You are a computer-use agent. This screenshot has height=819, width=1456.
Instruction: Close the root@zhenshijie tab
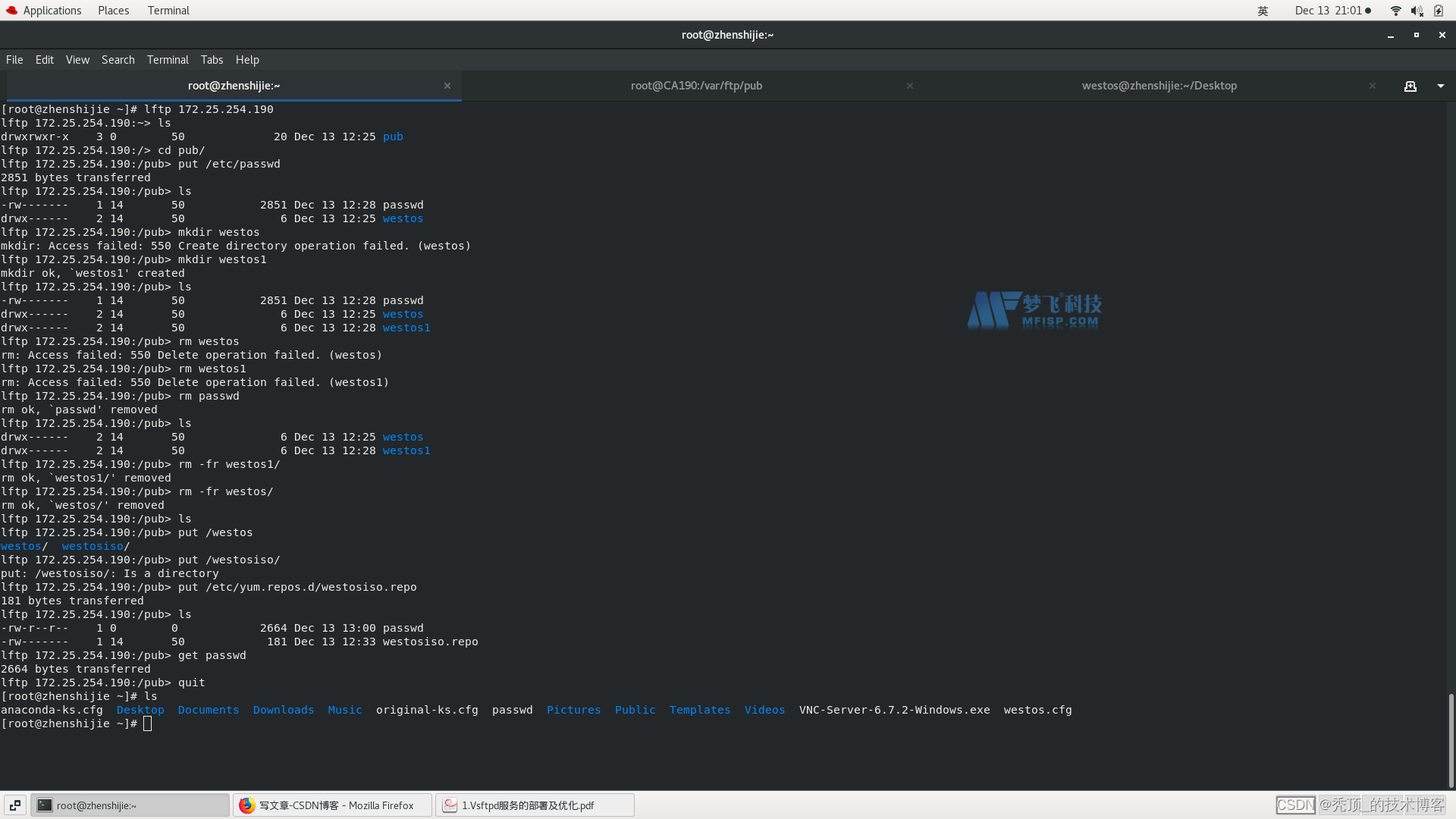point(447,86)
